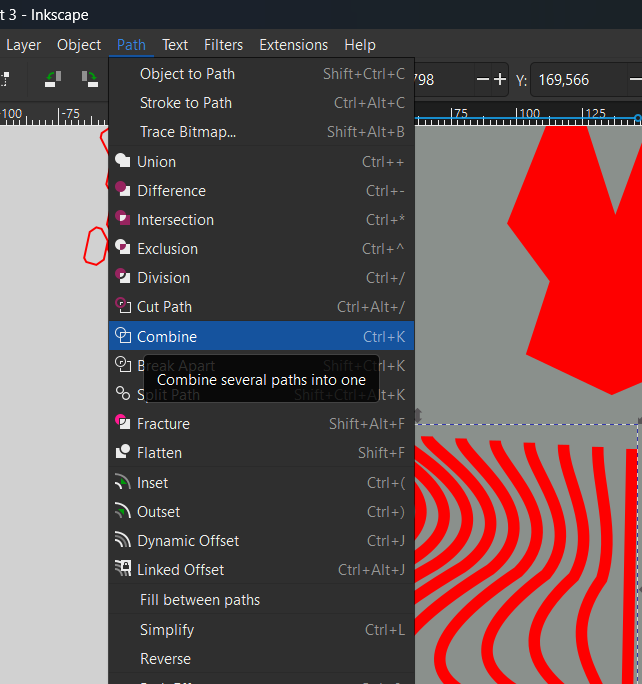The image size is (642, 684).
Task: Open the Text menu
Action: point(175,45)
